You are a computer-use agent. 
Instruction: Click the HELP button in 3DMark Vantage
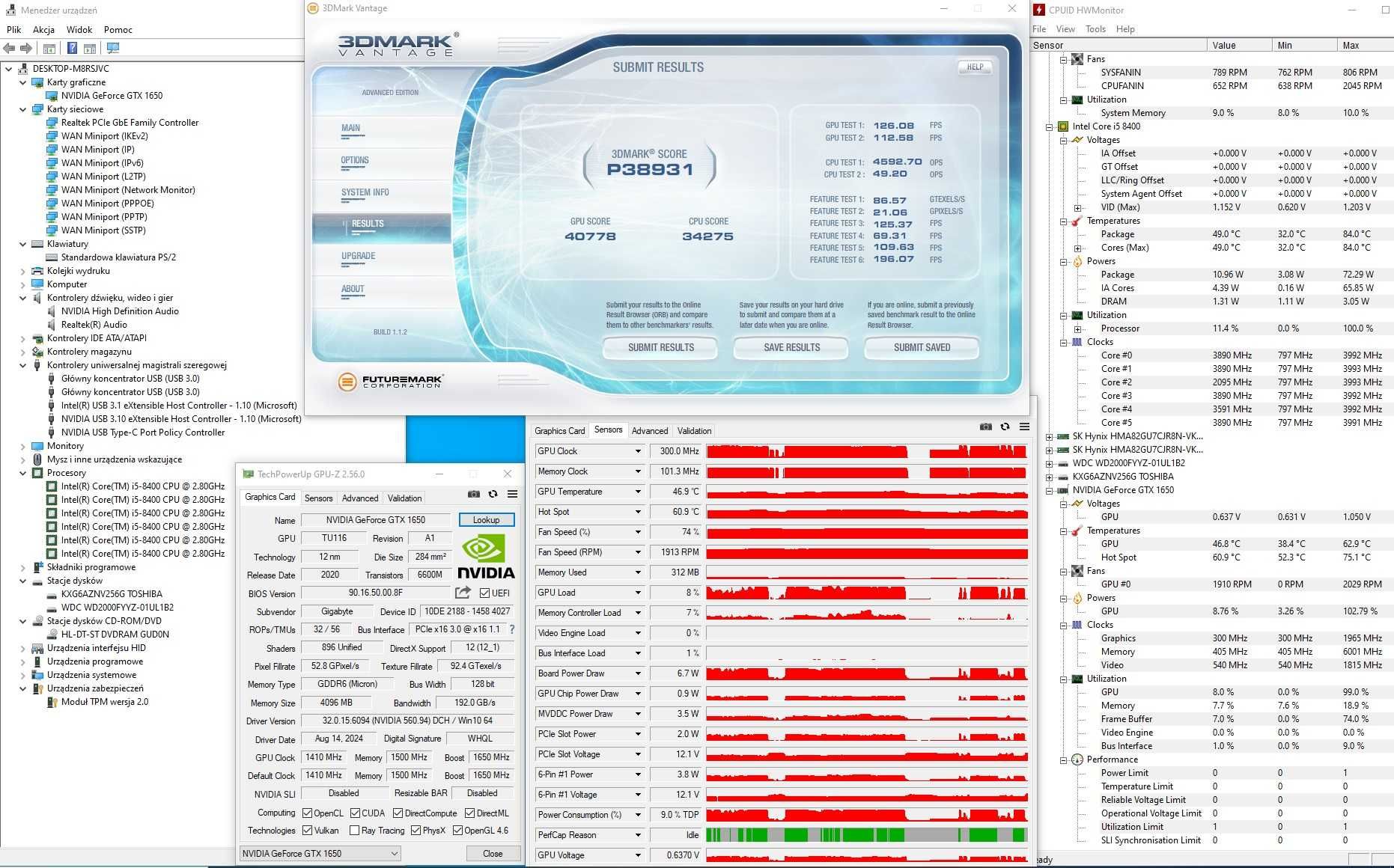click(975, 67)
